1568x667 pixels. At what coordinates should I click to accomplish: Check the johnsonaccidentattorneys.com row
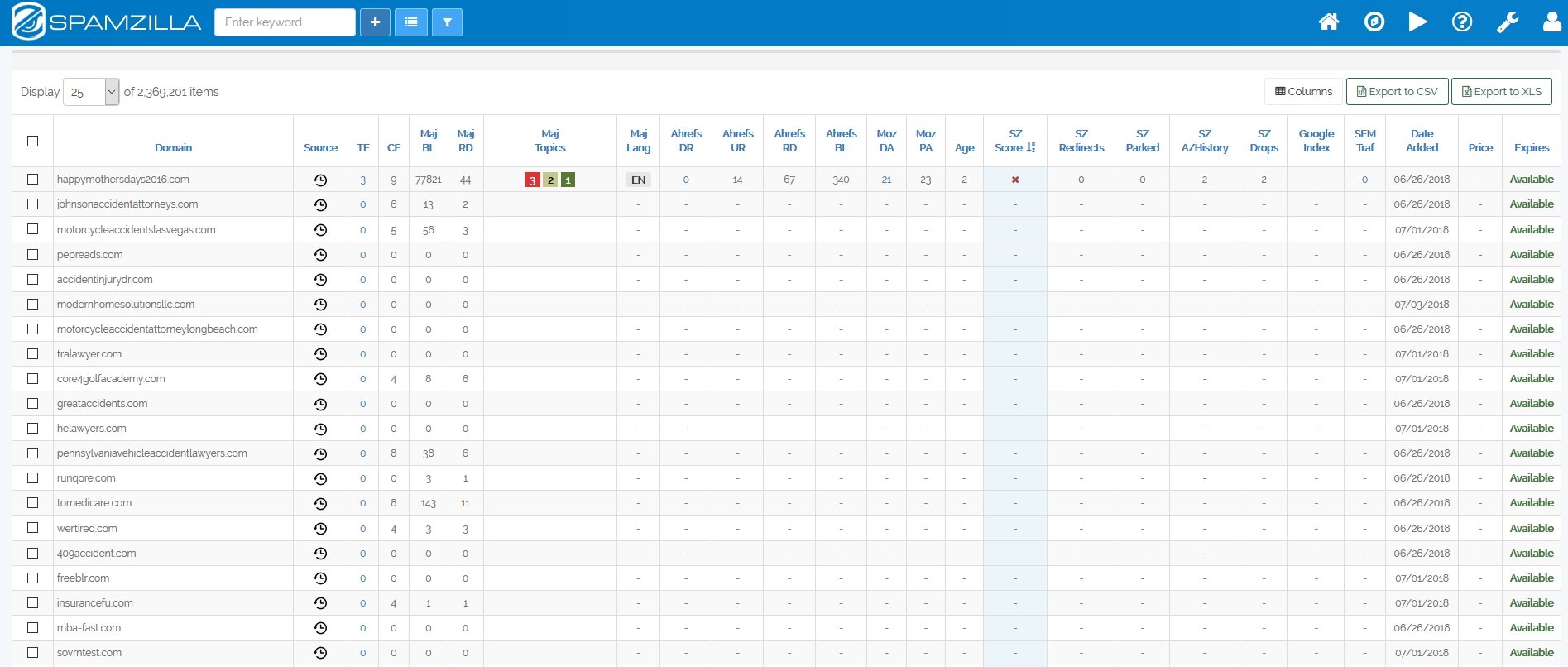point(33,204)
